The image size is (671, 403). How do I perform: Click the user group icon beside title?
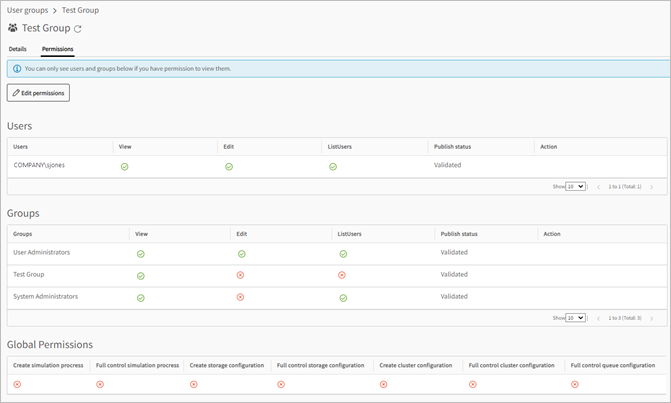pyautogui.click(x=13, y=28)
